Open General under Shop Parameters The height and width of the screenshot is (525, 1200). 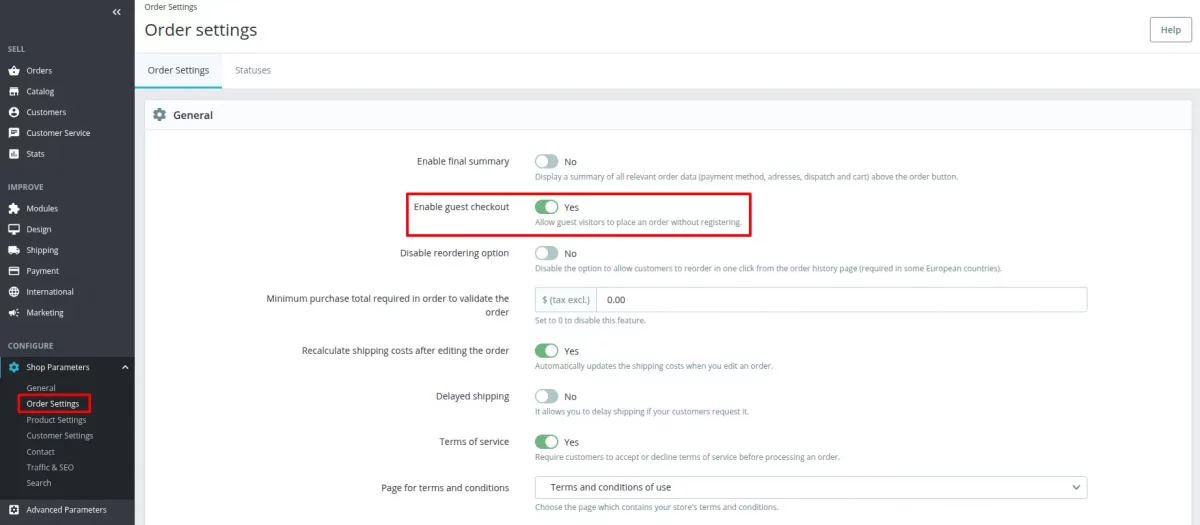pos(41,388)
